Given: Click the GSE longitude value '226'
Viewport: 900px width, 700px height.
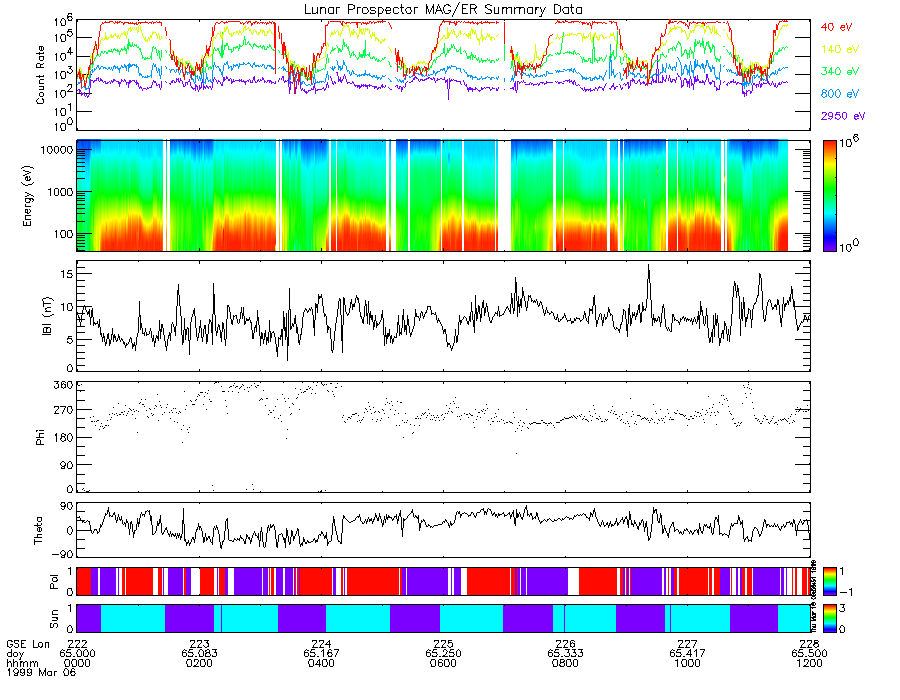Looking at the screenshot, I should [565, 644].
